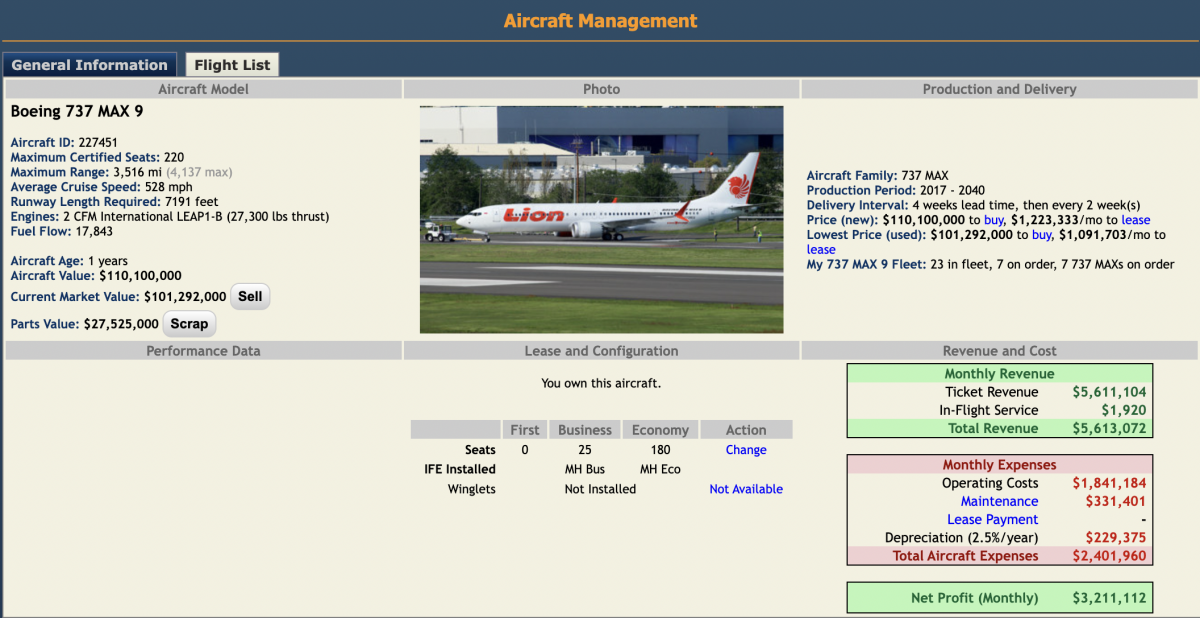Open the Maintenance expense link
The width and height of the screenshot is (1200, 618).
coord(999,501)
